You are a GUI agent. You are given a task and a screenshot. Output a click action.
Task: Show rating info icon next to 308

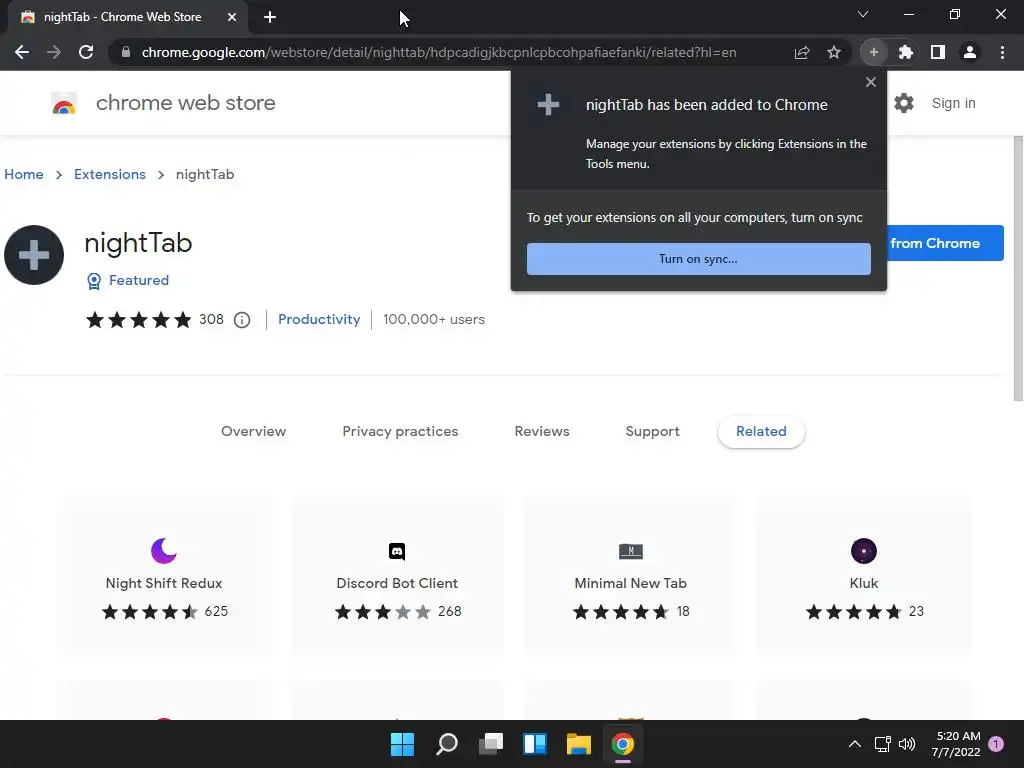[x=242, y=320]
